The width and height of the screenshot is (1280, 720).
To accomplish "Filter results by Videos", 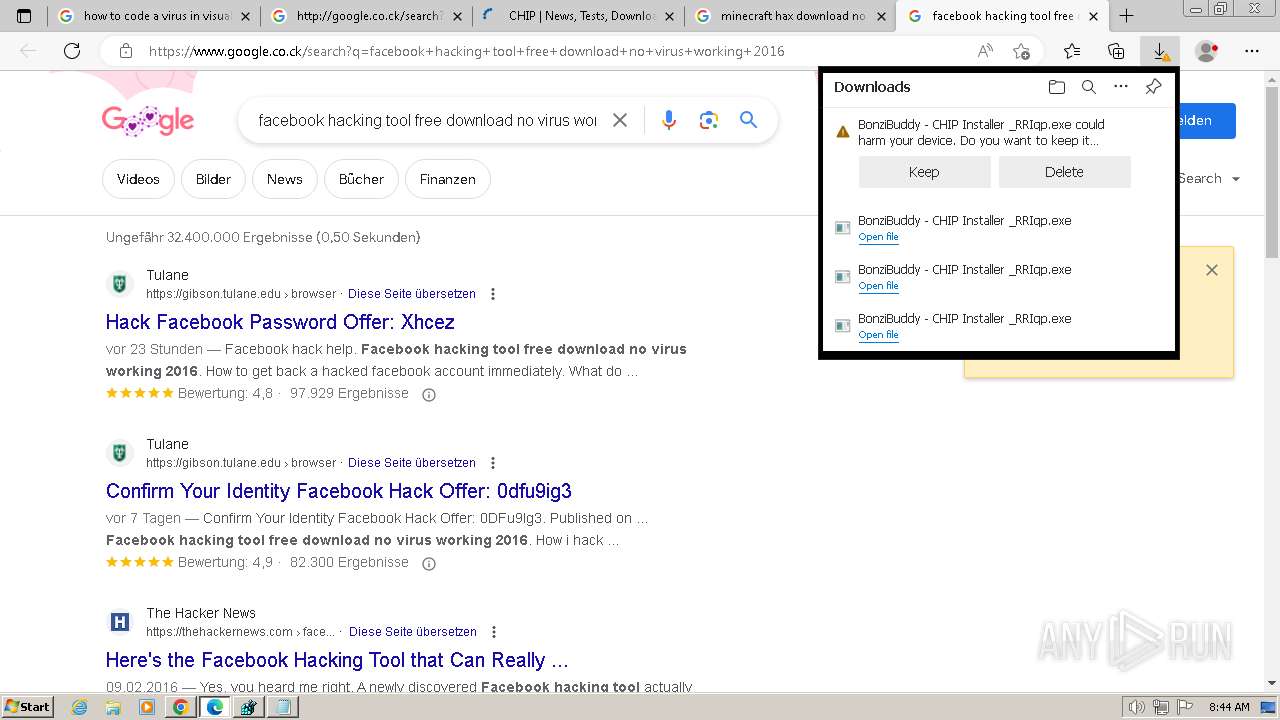I will tap(138, 179).
